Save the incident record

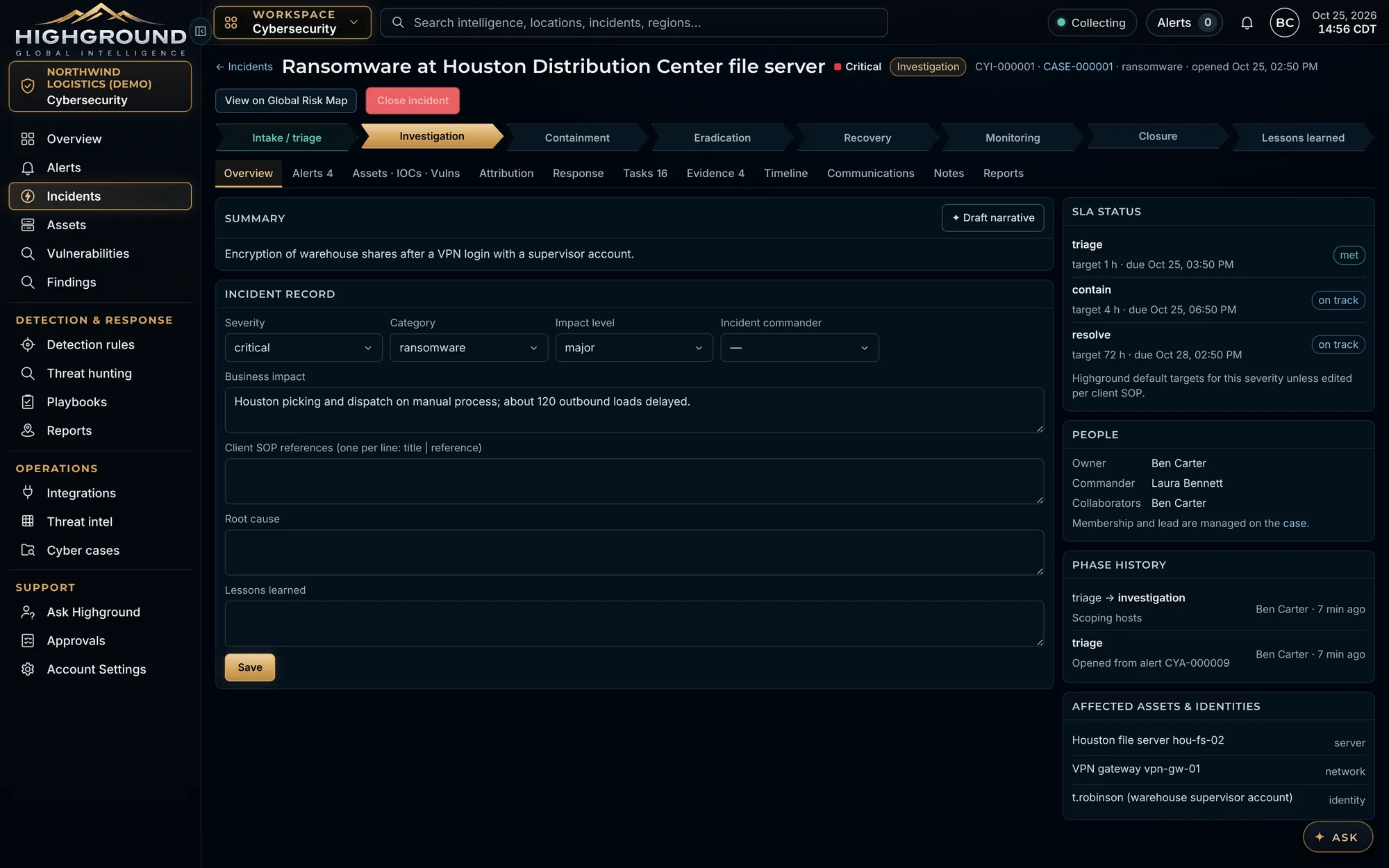tap(250, 667)
